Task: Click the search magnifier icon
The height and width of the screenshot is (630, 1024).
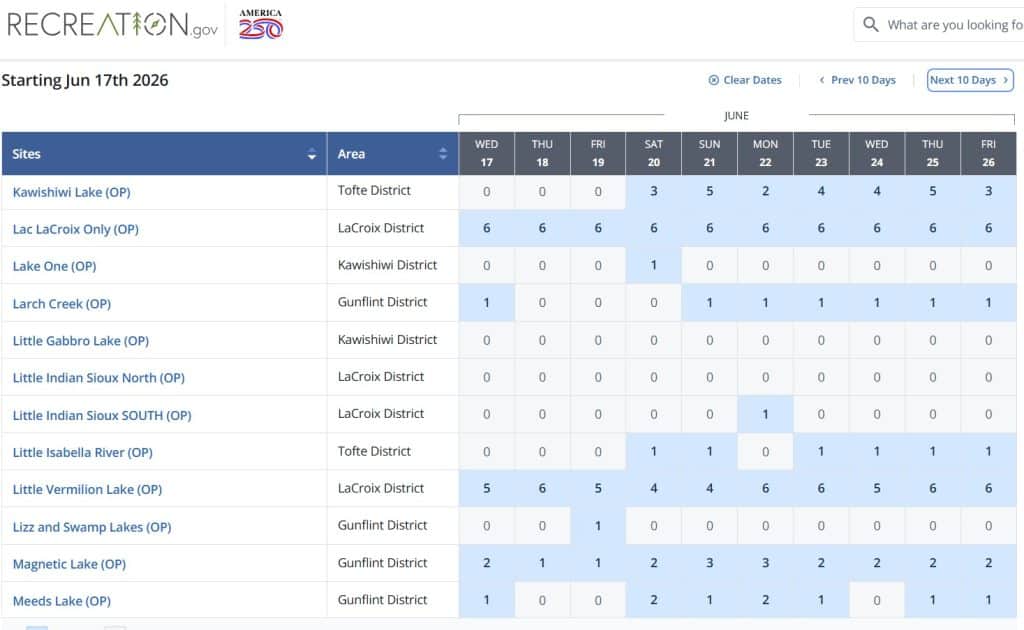Action: point(871,25)
